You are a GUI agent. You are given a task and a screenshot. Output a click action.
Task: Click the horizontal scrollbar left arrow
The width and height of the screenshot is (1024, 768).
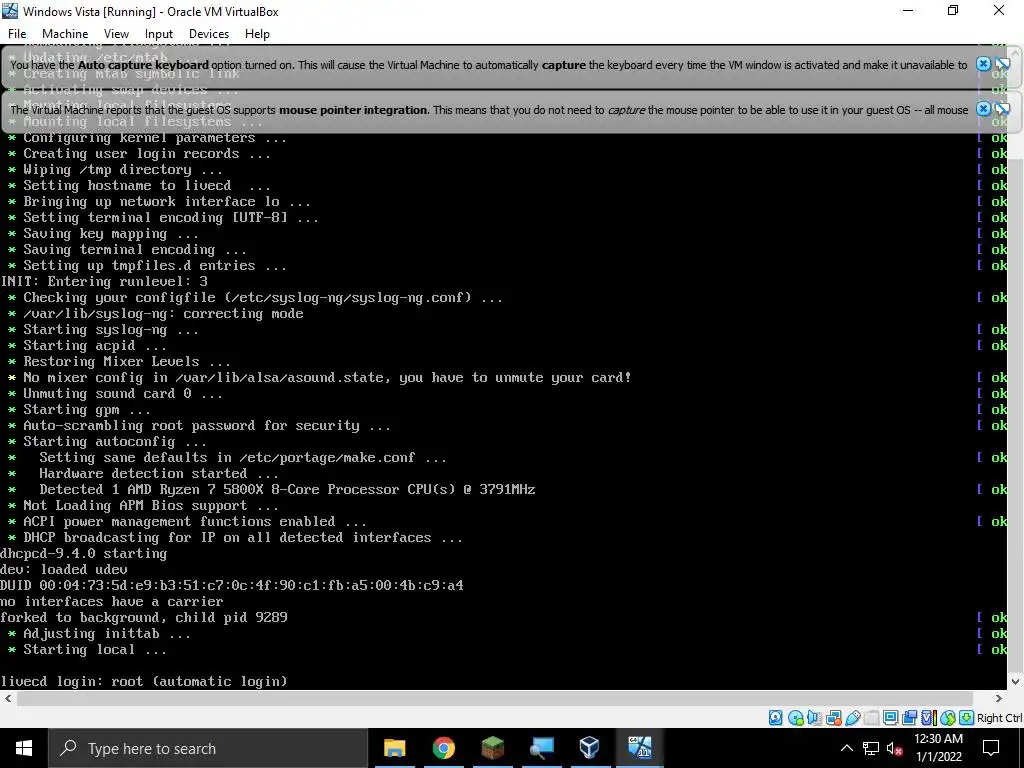click(x=8, y=699)
